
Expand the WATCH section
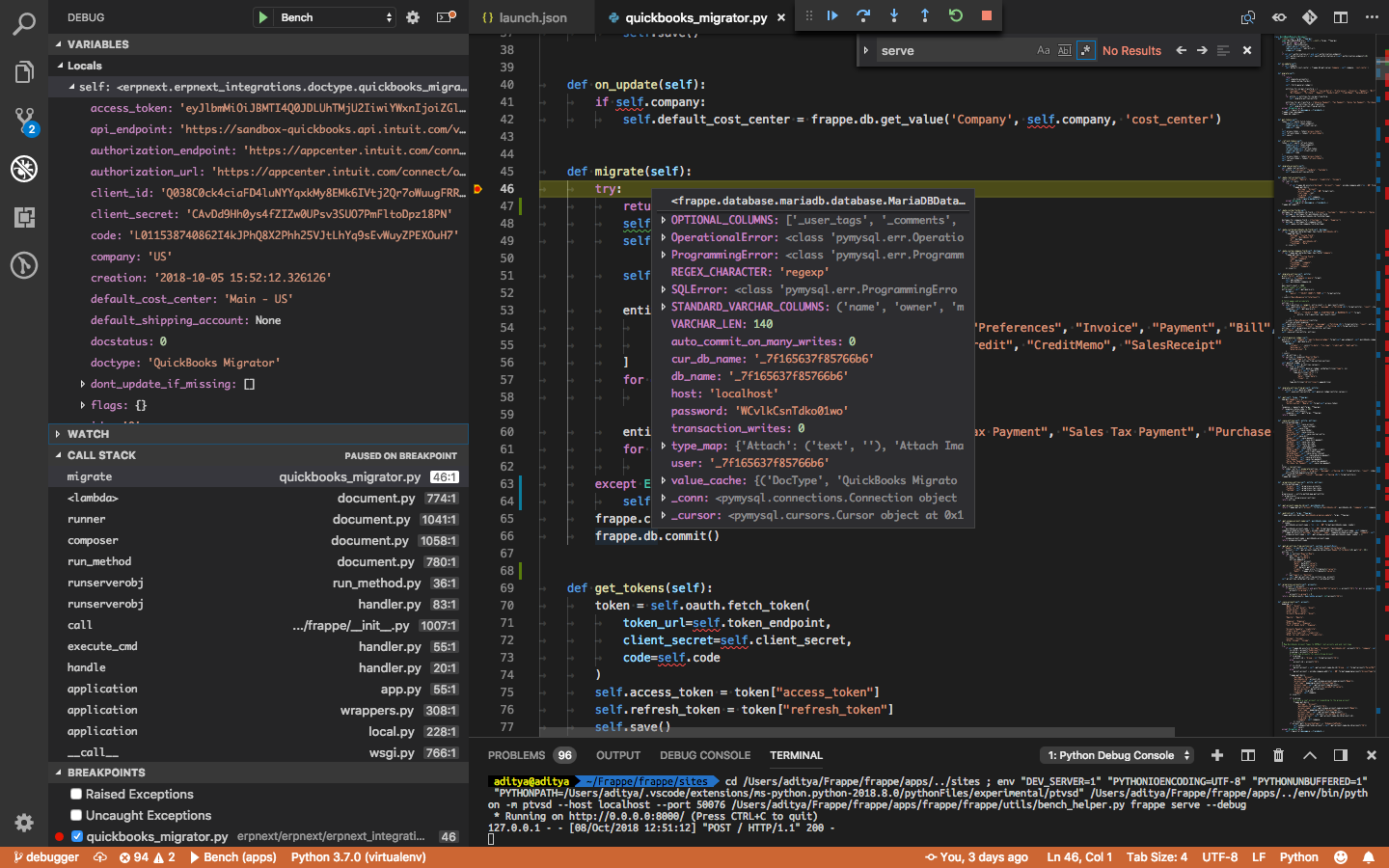[x=259, y=434]
